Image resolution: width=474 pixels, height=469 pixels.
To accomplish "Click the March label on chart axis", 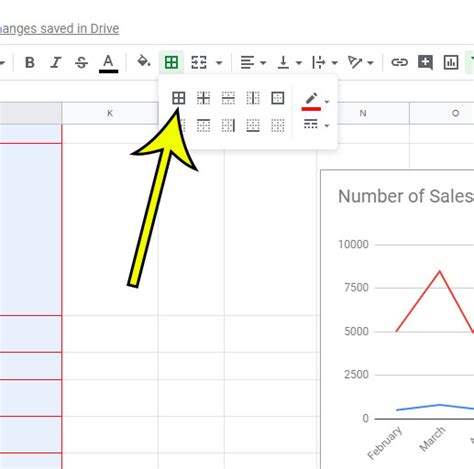I will (432, 439).
